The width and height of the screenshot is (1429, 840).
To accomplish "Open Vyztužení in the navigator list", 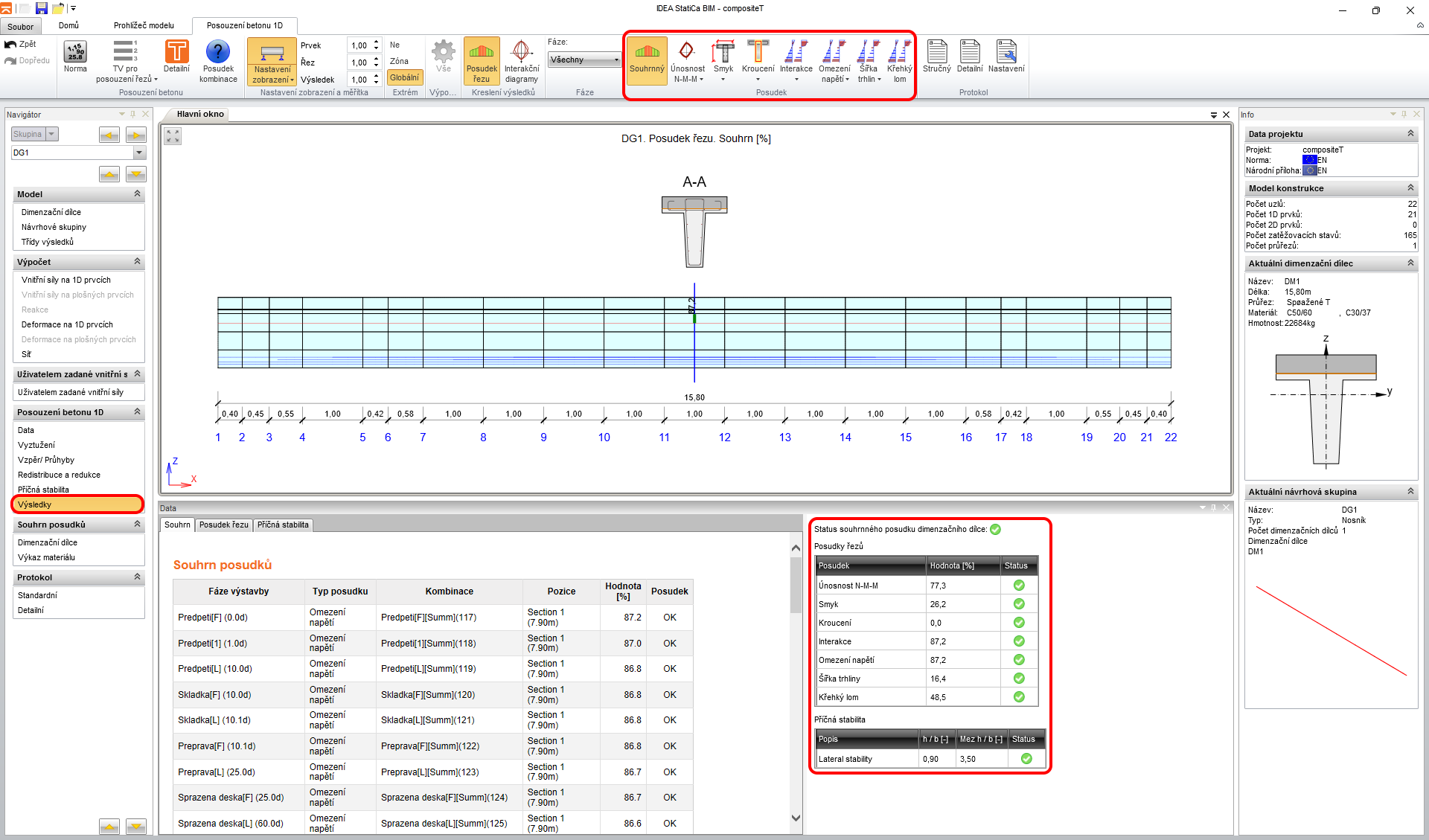I will (36, 445).
